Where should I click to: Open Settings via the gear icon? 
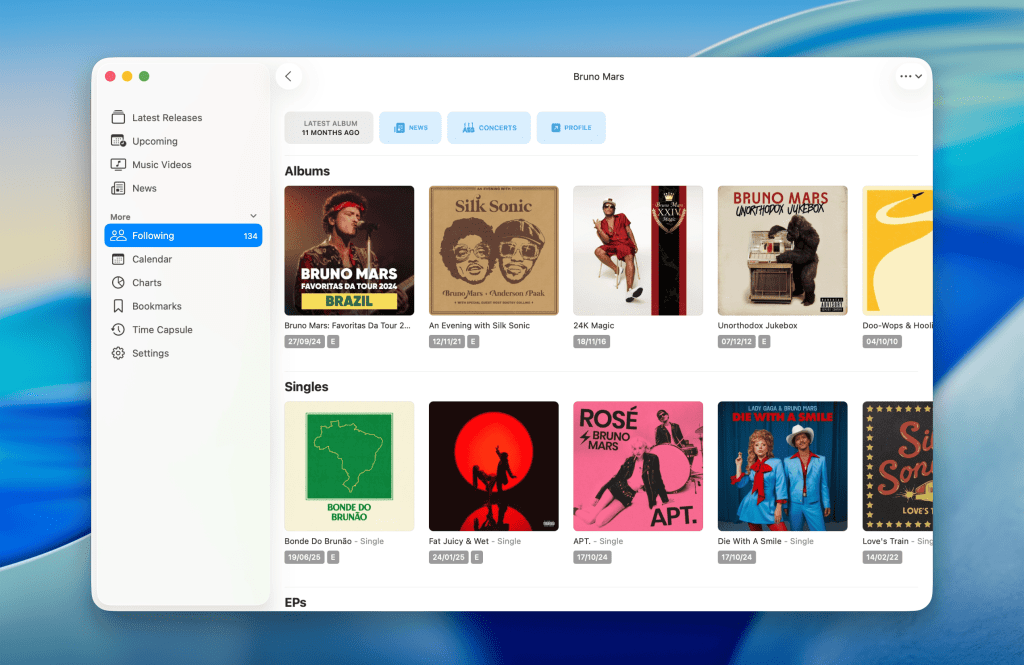click(x=118, y=353)
